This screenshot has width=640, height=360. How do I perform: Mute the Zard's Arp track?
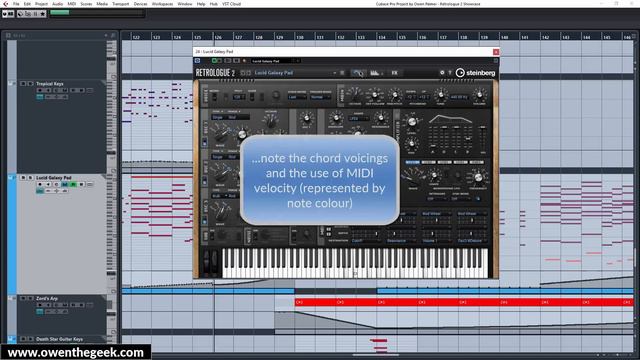coord(23,298)
